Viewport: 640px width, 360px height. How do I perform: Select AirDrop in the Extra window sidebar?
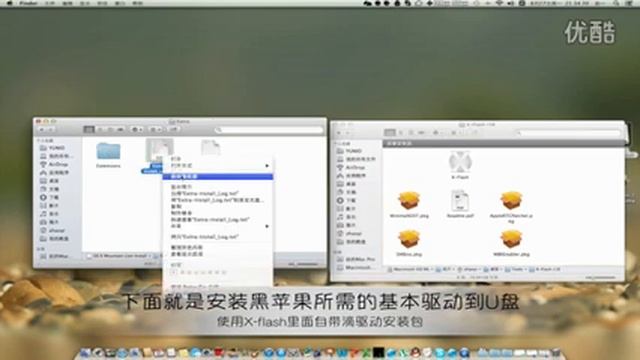[54, 164]
